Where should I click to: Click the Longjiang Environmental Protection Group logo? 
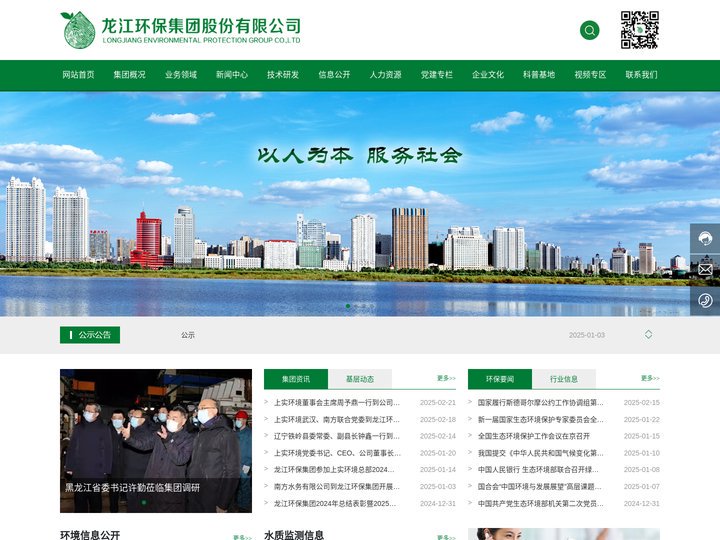pyautogui.click(x=181, y=30)
